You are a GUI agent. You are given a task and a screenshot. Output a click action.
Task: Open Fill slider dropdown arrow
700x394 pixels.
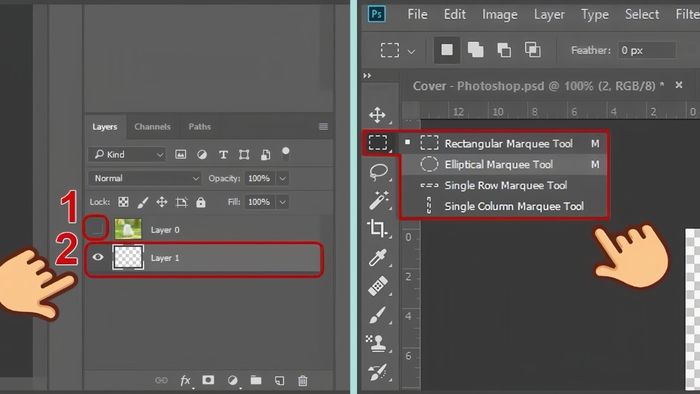click(283, 202)
